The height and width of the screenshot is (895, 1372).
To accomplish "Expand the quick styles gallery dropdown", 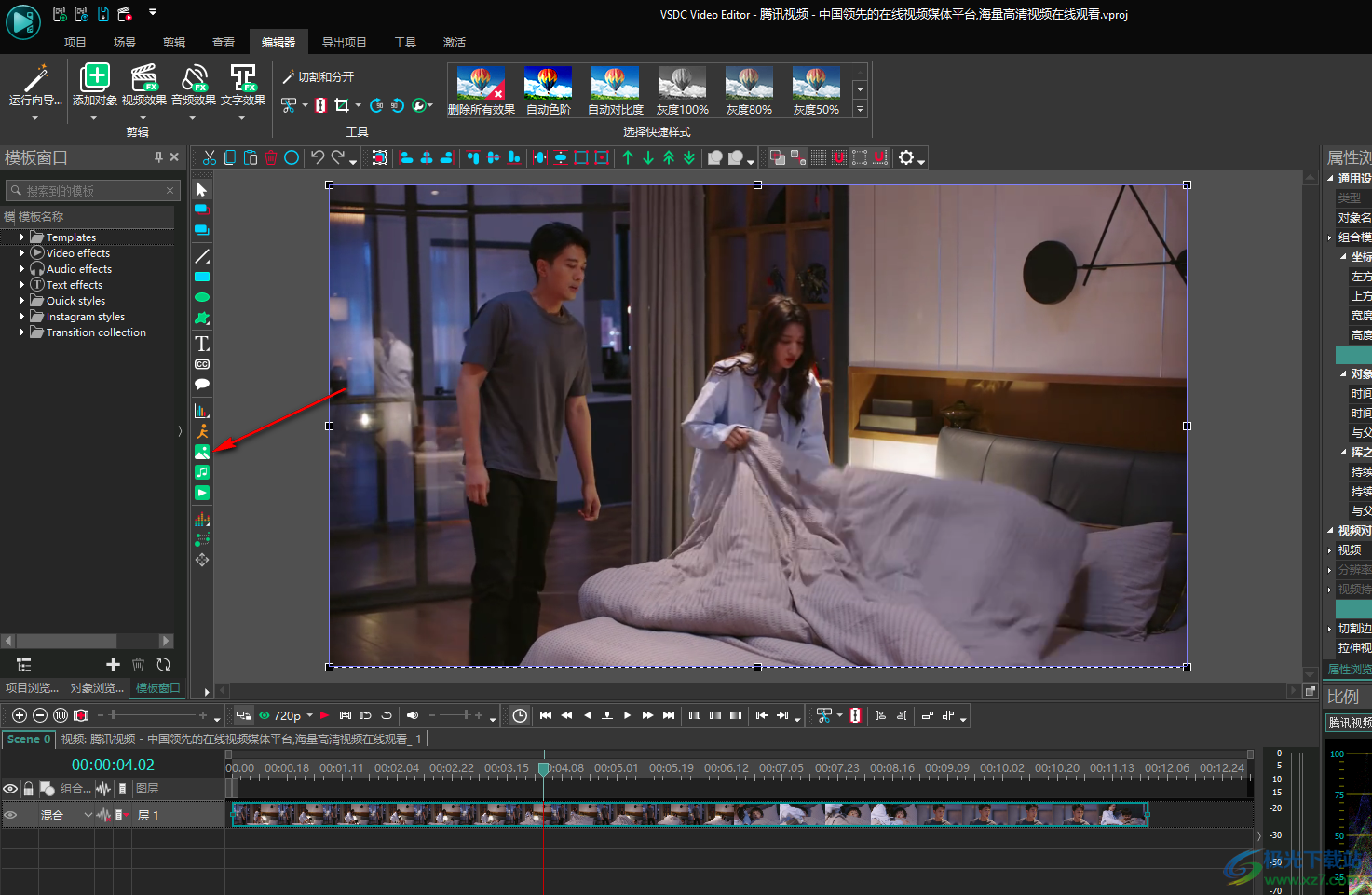I will click(x=860, y=109).
